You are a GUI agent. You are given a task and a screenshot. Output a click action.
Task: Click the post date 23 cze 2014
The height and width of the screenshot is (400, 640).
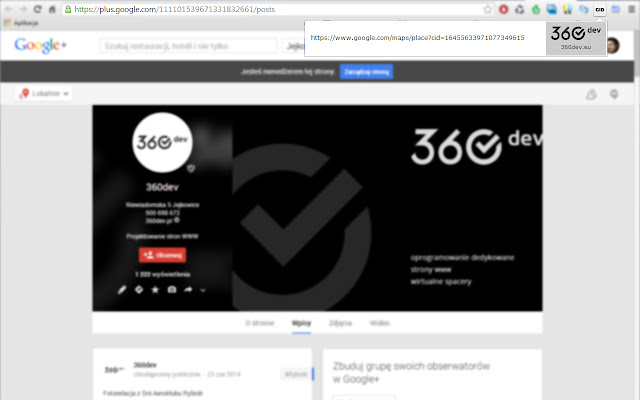coord(224,374)
